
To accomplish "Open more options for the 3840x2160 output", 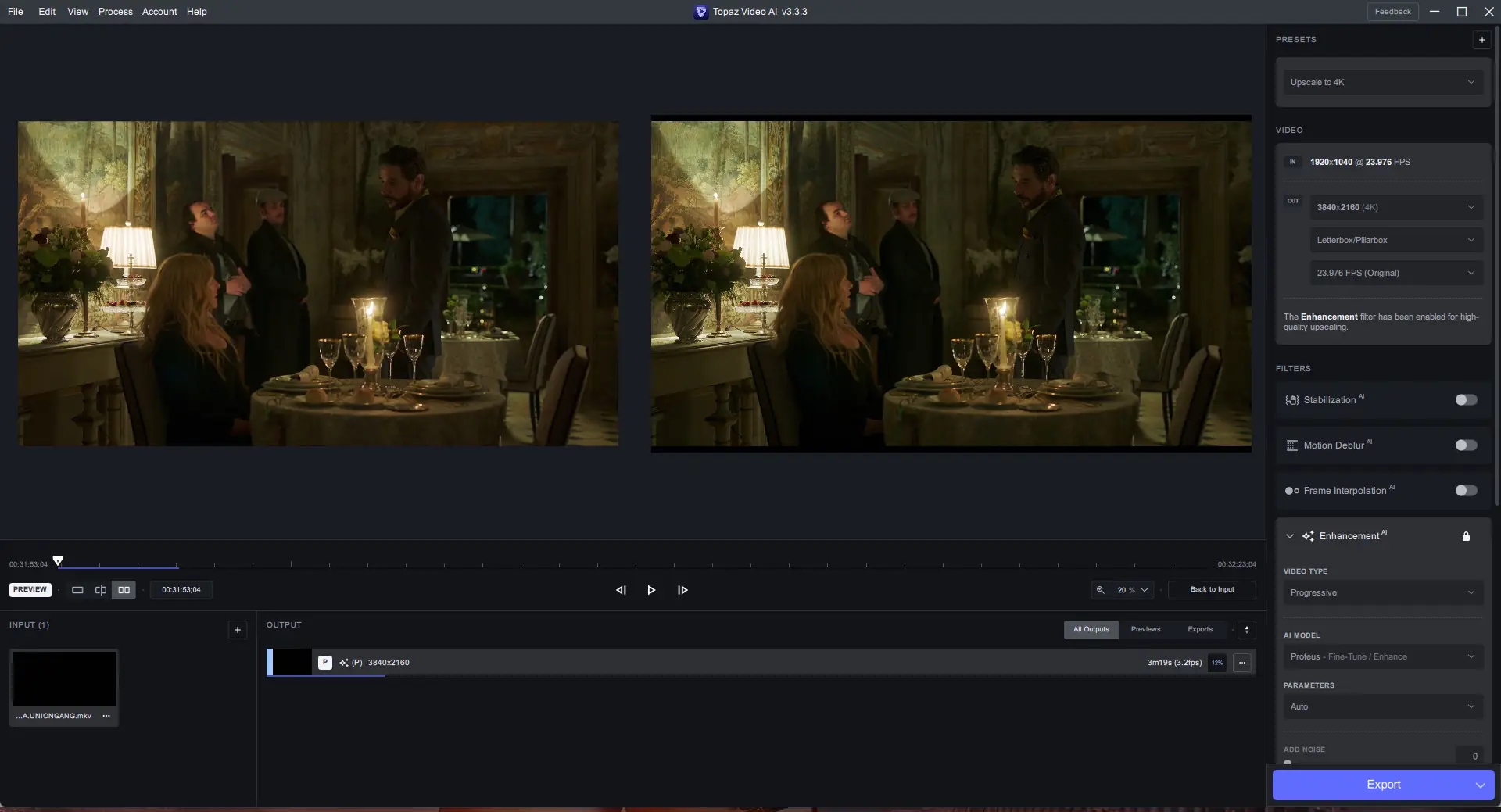I will pos(1242,663).
